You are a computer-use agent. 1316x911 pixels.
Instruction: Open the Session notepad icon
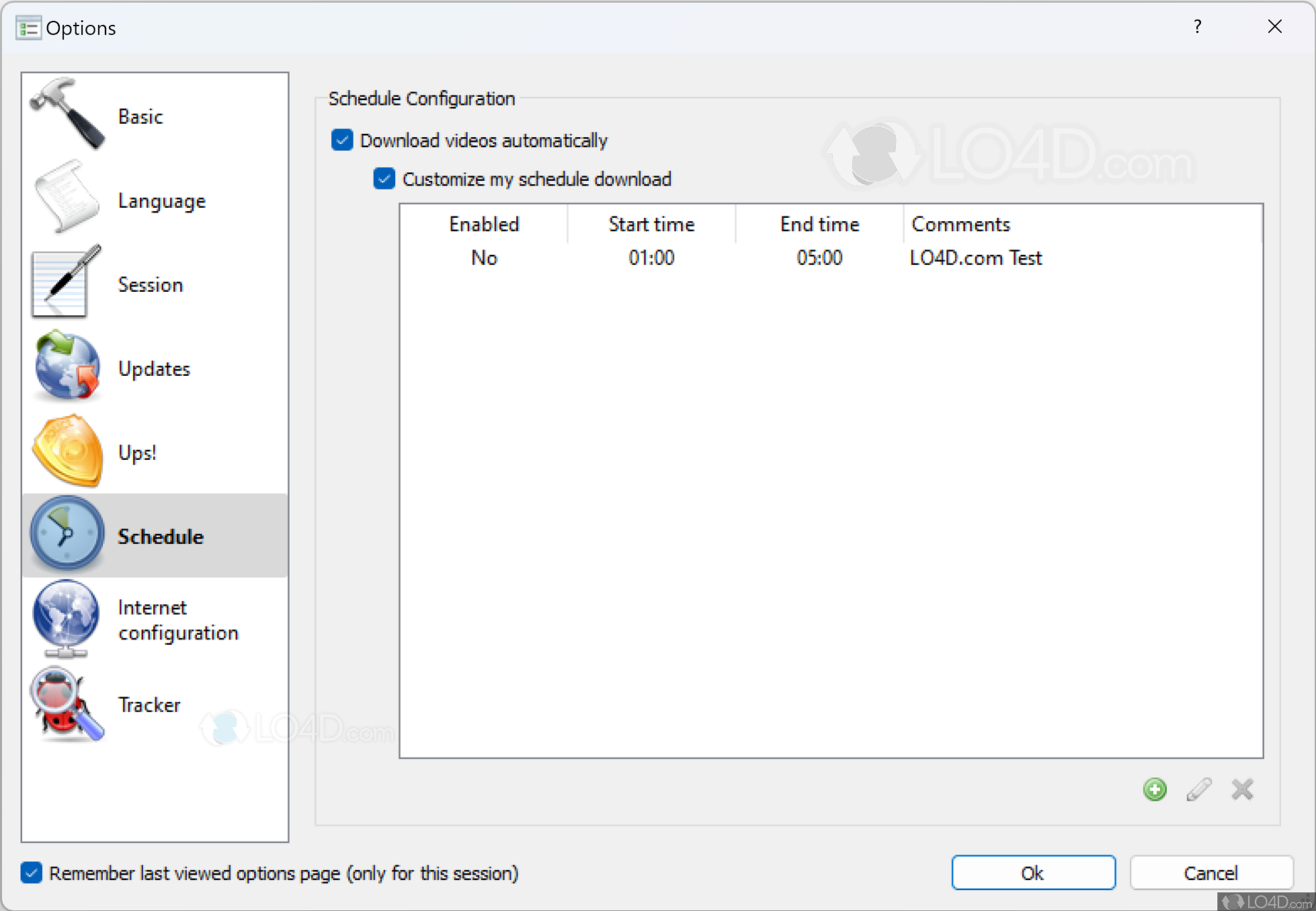coord(65,283)
